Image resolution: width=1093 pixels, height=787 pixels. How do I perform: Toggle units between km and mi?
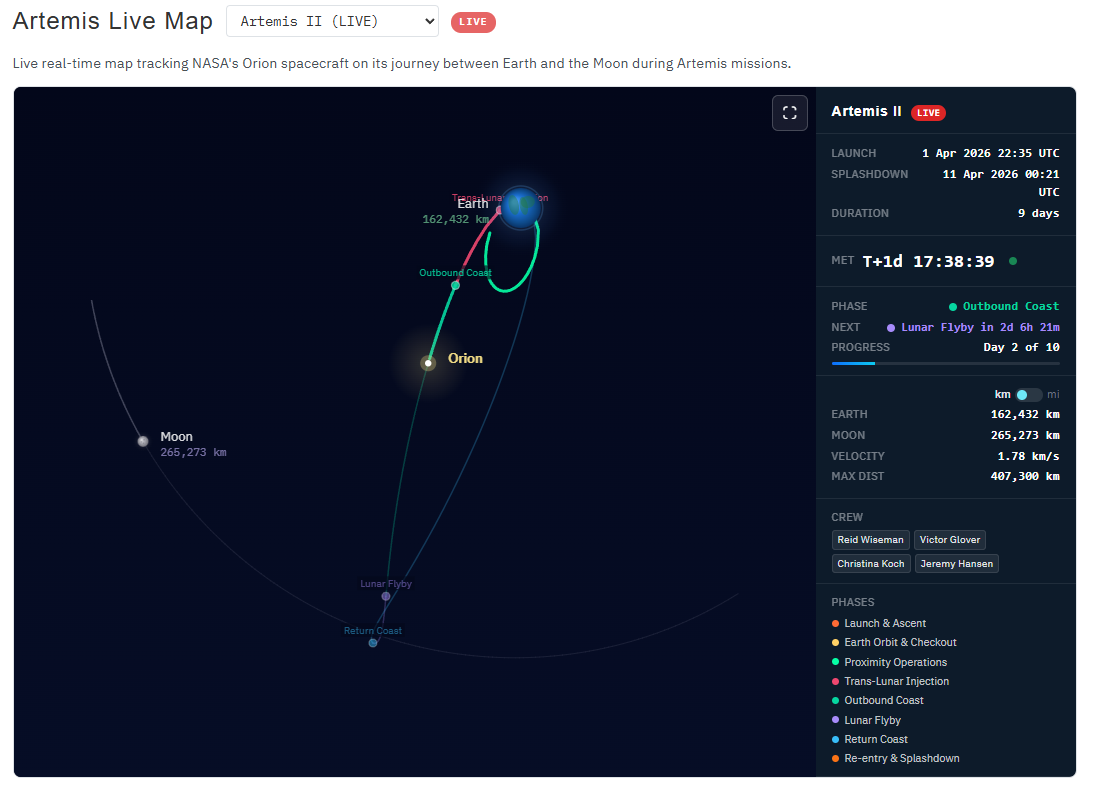(x=1028, y=395)
